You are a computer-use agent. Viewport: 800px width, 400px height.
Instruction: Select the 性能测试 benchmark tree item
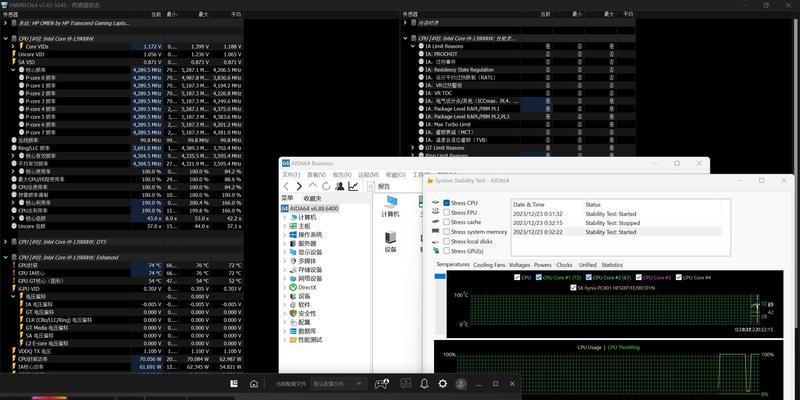pos(310,340)
